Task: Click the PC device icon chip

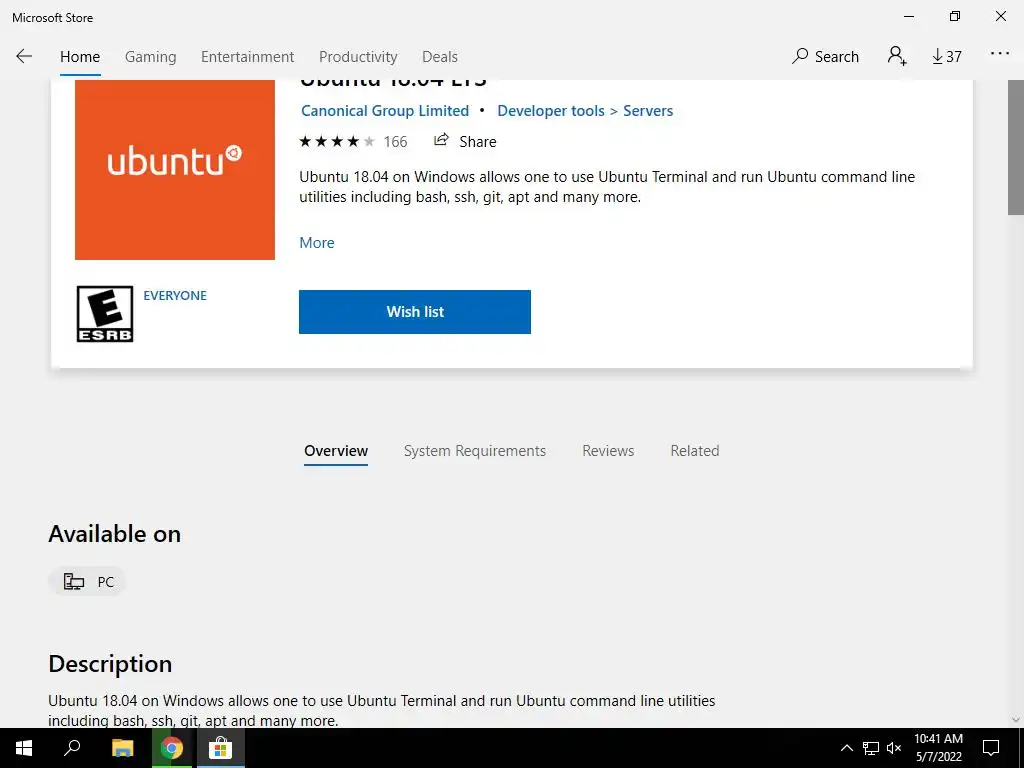Action: [x=88, y=582]
